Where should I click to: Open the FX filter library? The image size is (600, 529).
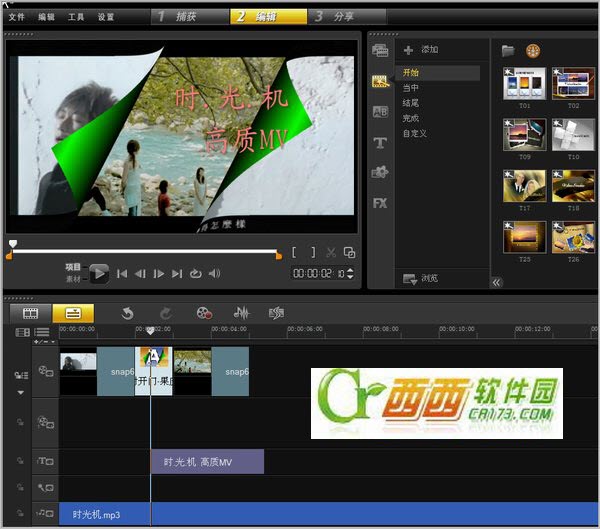click(380, 203)
